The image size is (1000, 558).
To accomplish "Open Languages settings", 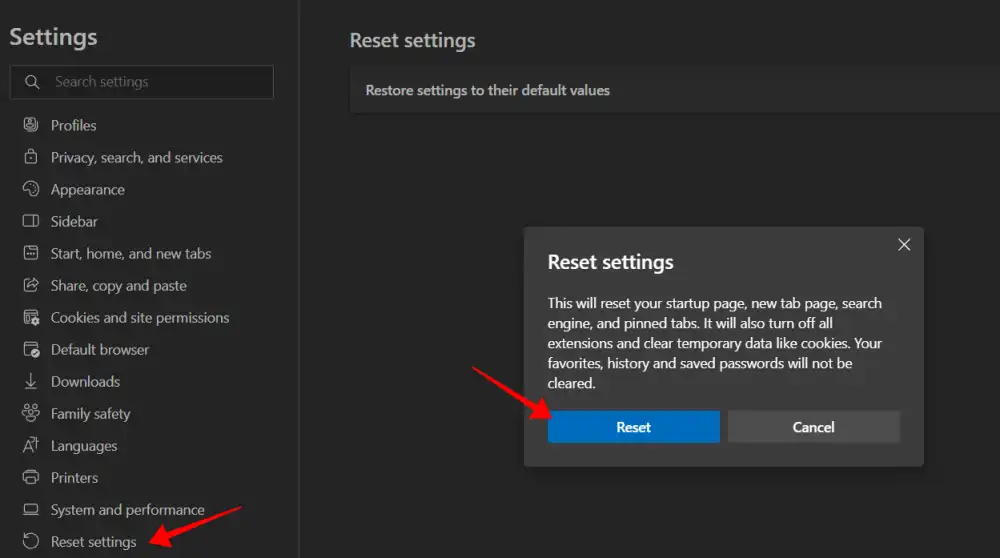I will tap(84, 446).
